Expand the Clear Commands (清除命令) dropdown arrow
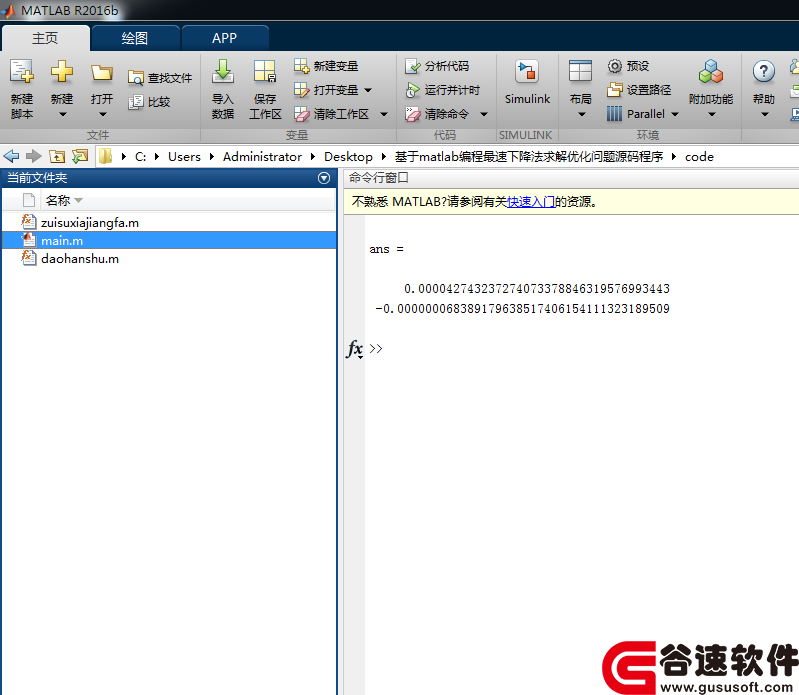Screen dimensions: 799x695 click(x=484, y=114)
